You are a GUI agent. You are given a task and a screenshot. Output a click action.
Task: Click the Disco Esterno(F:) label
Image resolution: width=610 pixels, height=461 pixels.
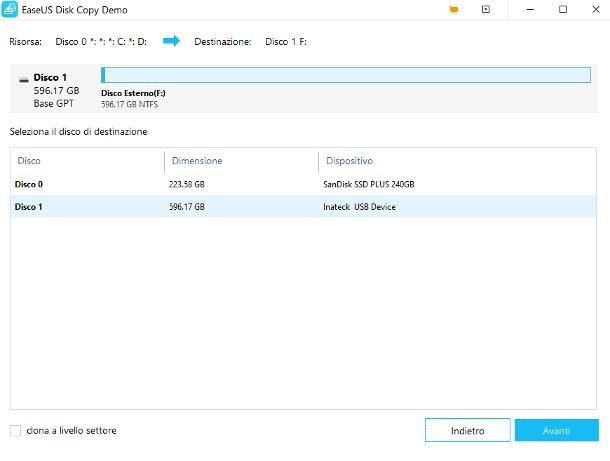tap(133, 93)
